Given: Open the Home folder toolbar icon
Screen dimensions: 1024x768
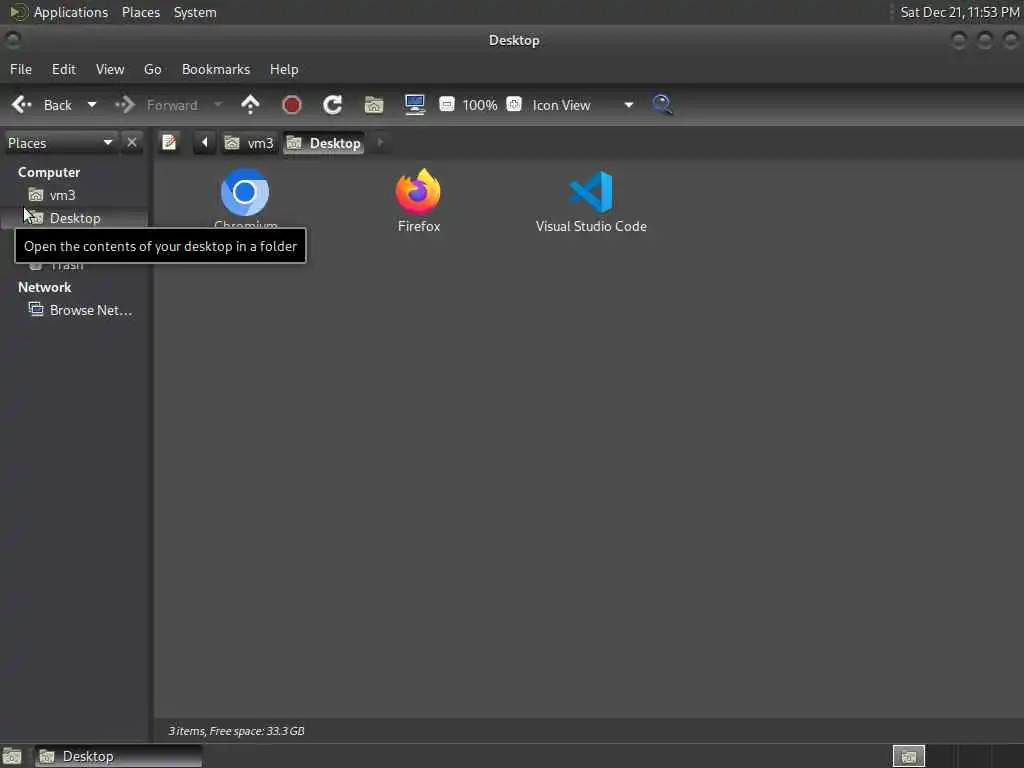Looking at the screenshot, I should point(374,105).
